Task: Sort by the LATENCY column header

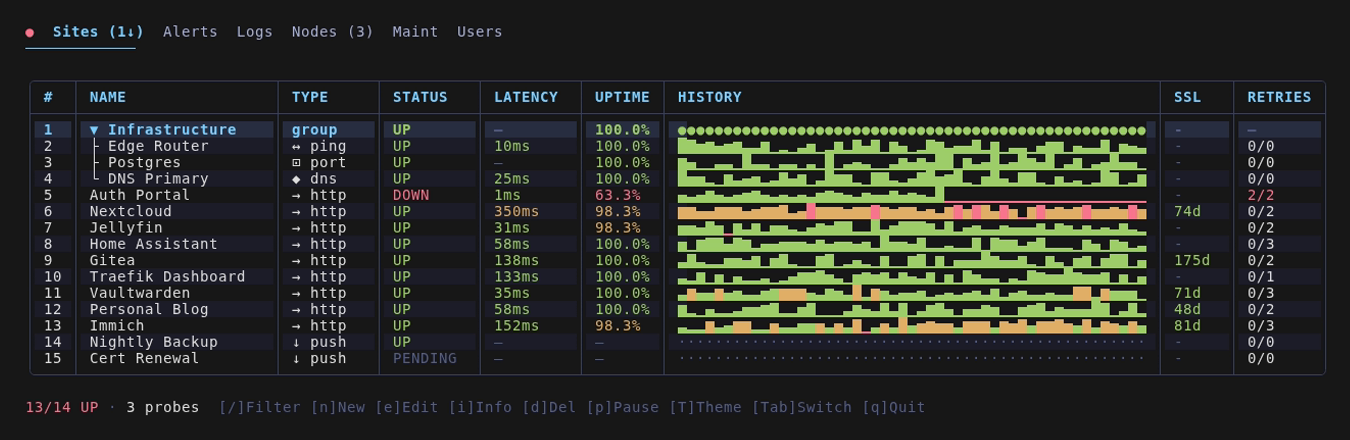Action: pyautogui.click(x=526, y=97)
